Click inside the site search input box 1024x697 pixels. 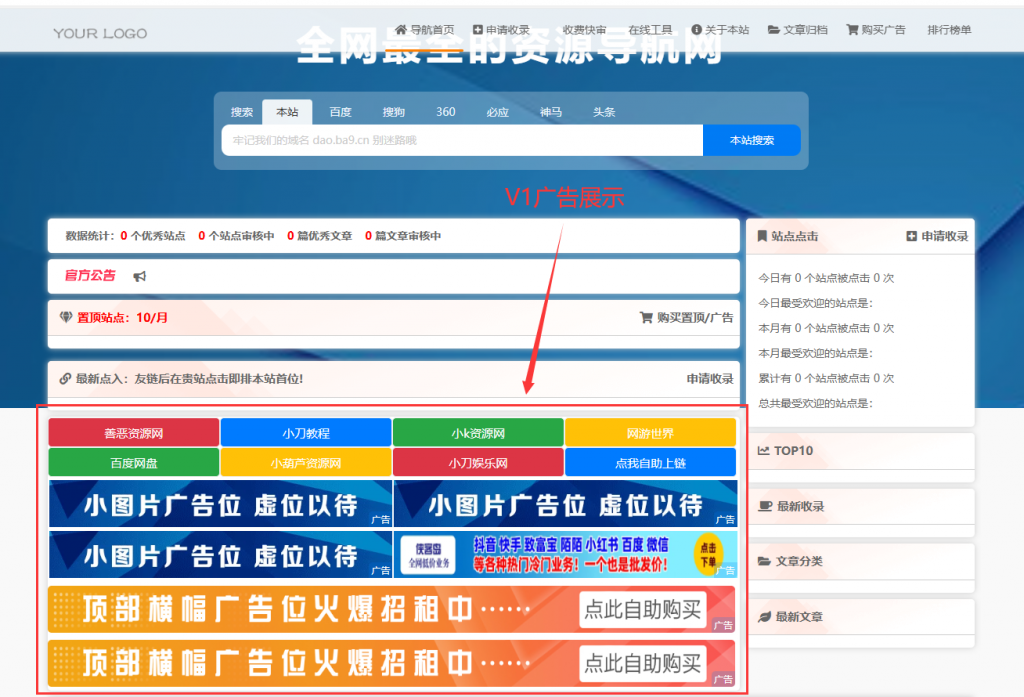[460, 140]
